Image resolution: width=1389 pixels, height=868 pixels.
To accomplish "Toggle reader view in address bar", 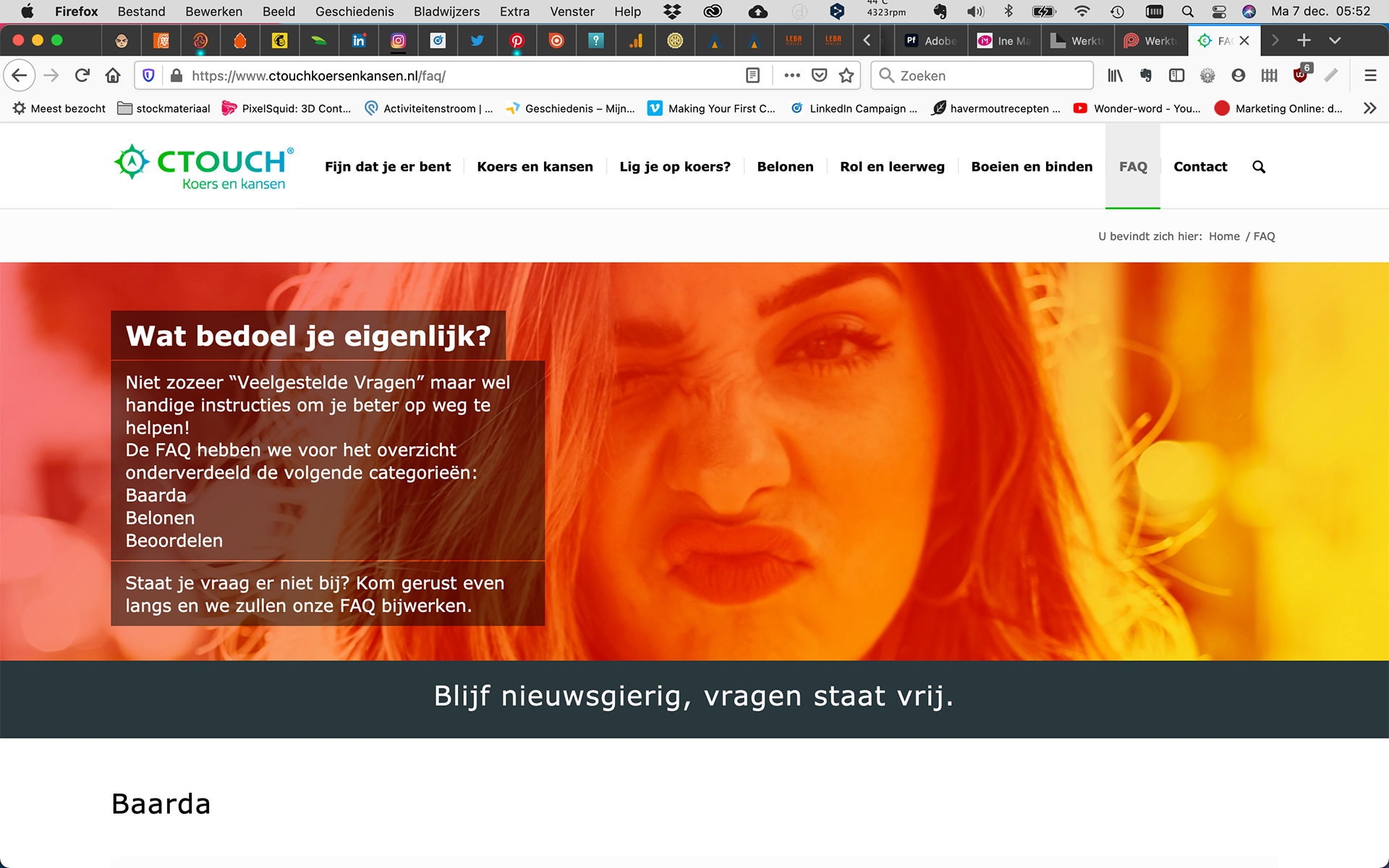I will [752, 75].
